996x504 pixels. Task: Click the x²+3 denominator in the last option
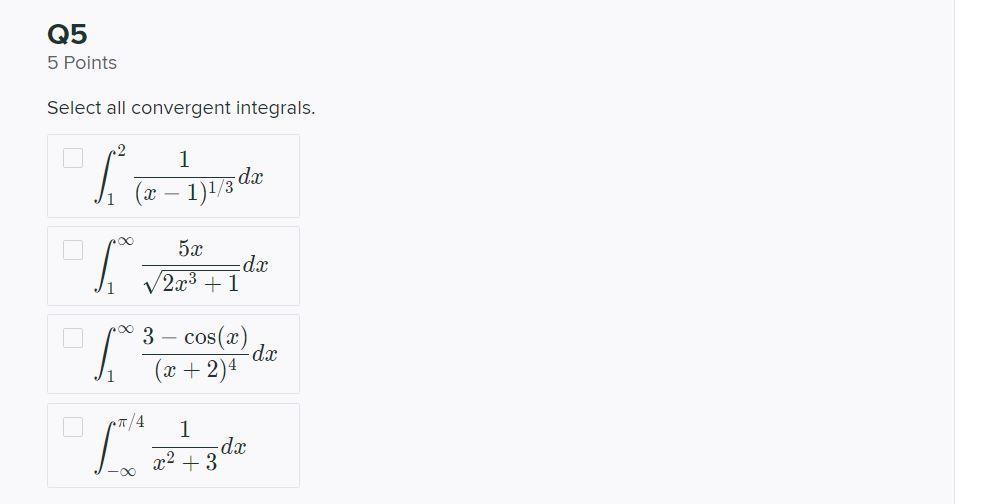[185, 461]
